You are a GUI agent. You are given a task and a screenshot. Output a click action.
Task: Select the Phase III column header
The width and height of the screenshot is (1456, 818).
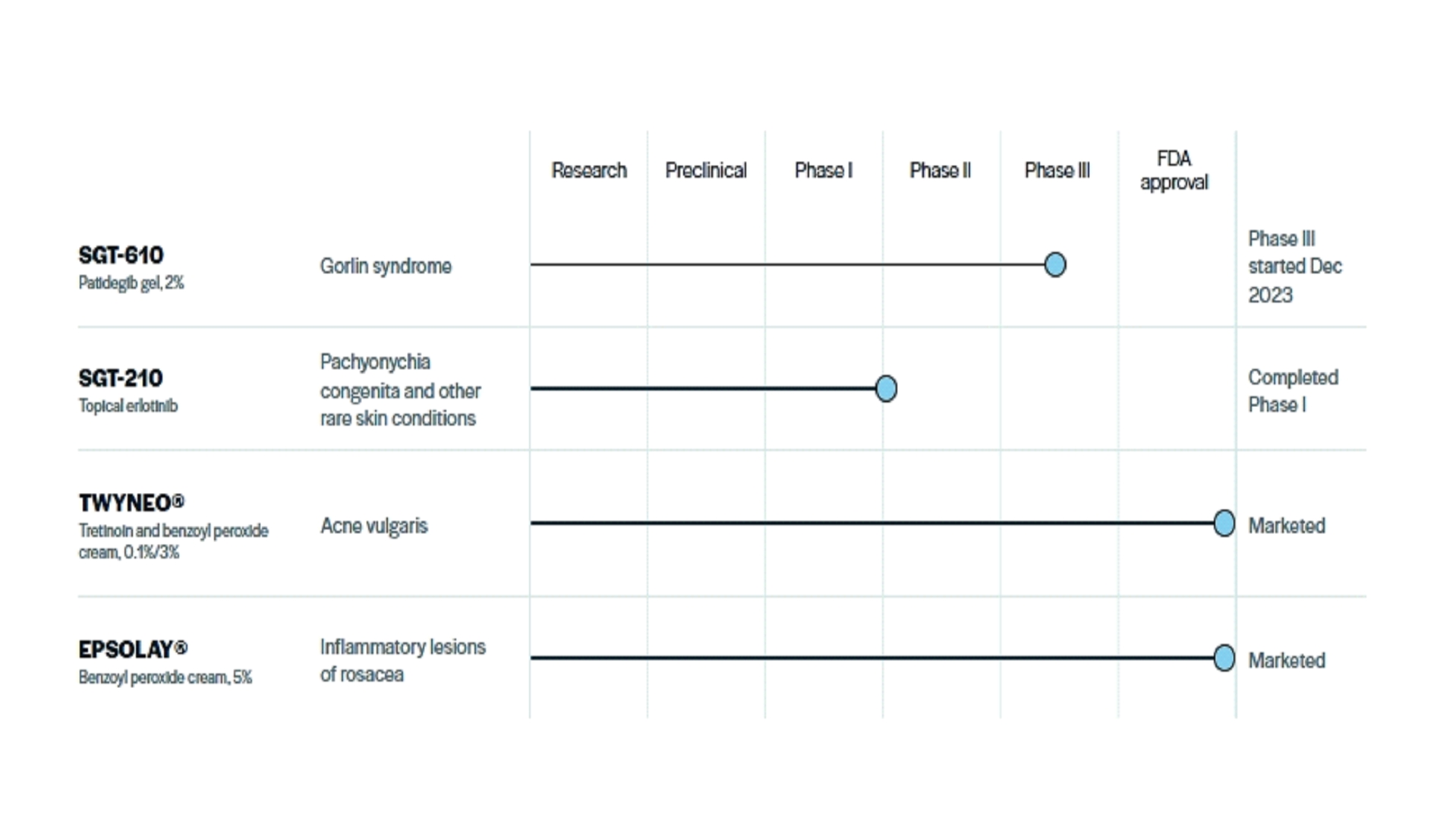coord(1057,171)
